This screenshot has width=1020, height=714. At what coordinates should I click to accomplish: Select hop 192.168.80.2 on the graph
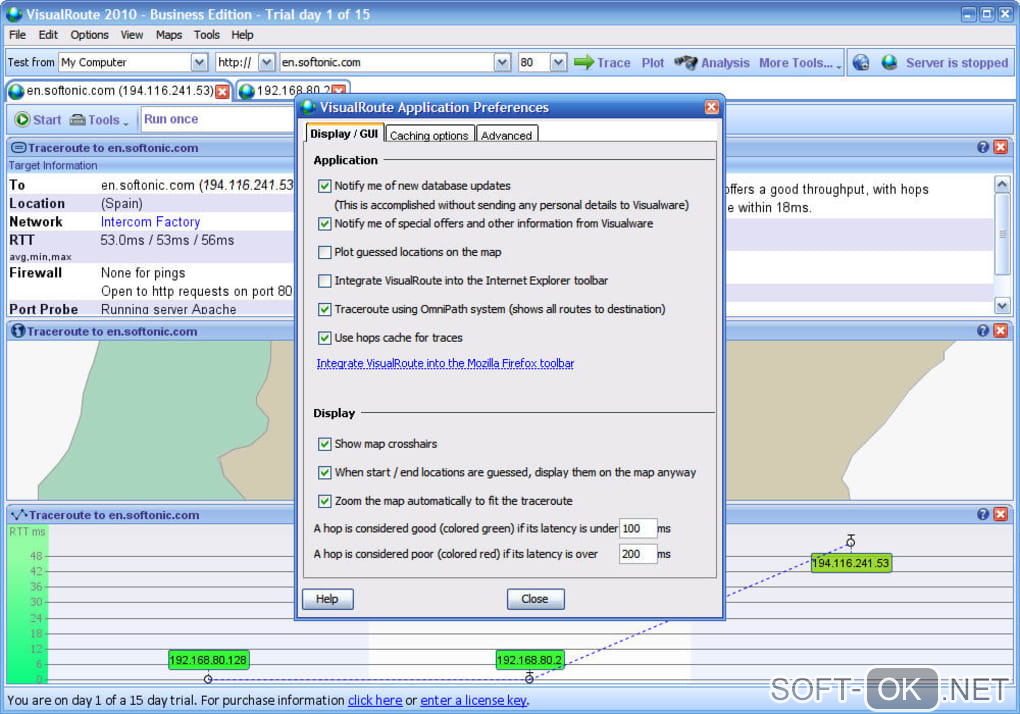tap(530, 660)
